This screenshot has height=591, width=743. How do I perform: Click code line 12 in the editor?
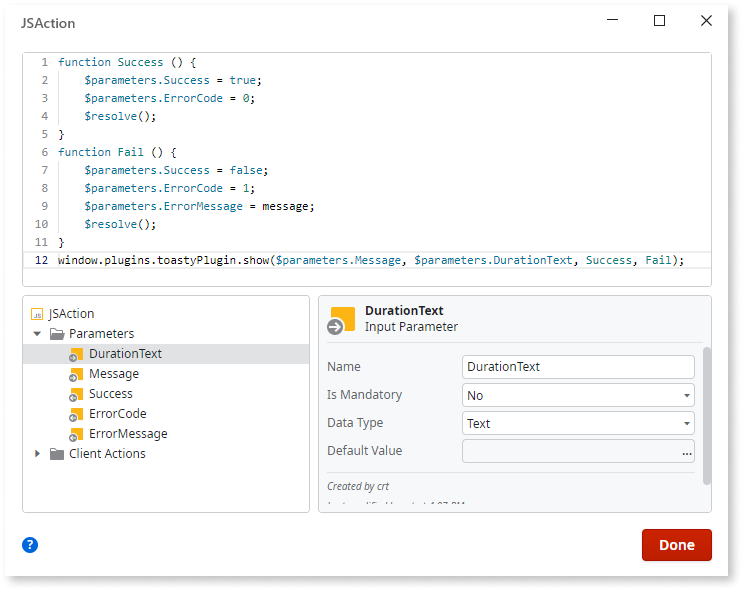click(370, 260)
